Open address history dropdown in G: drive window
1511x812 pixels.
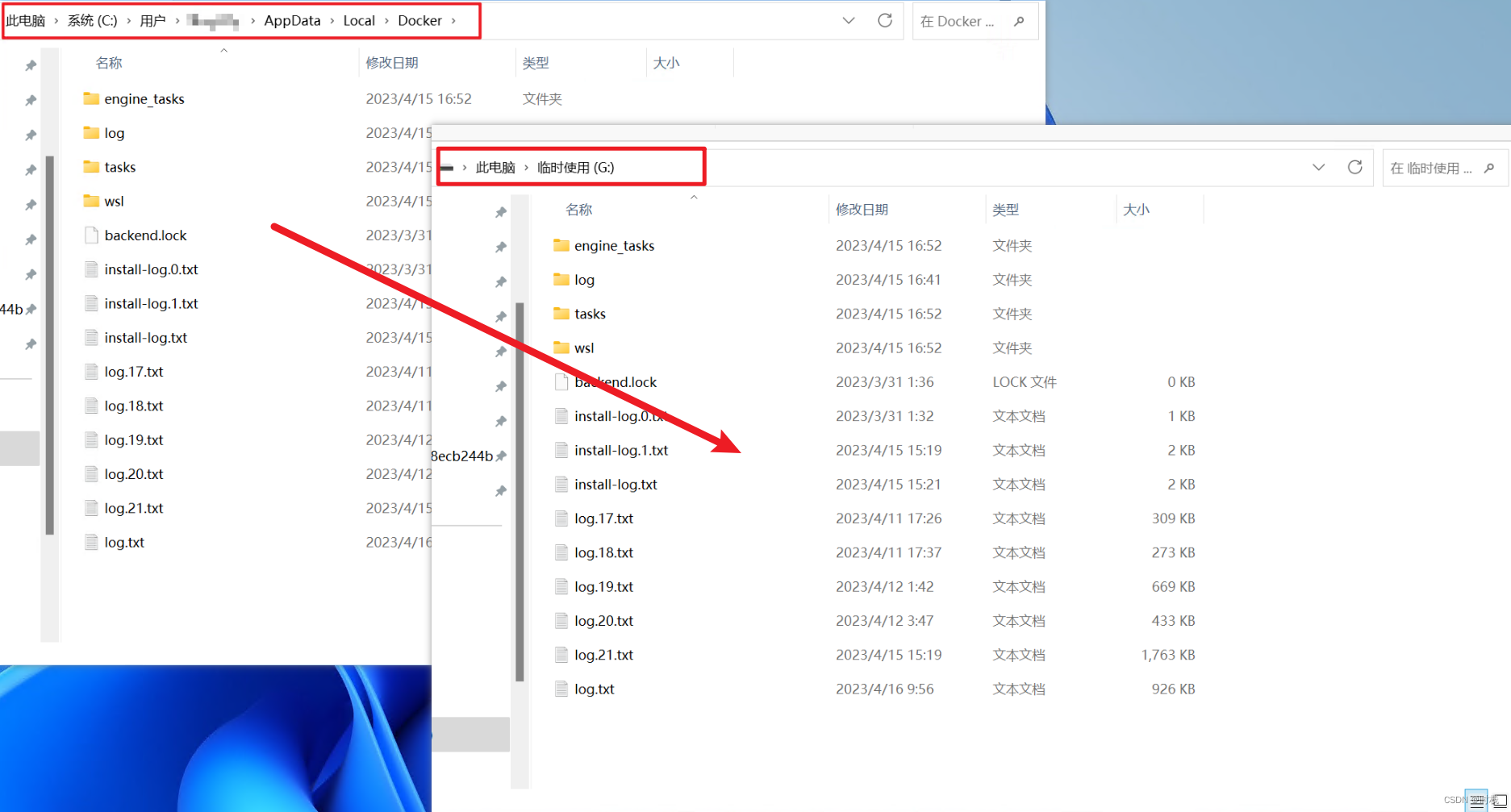[1319, 168]
